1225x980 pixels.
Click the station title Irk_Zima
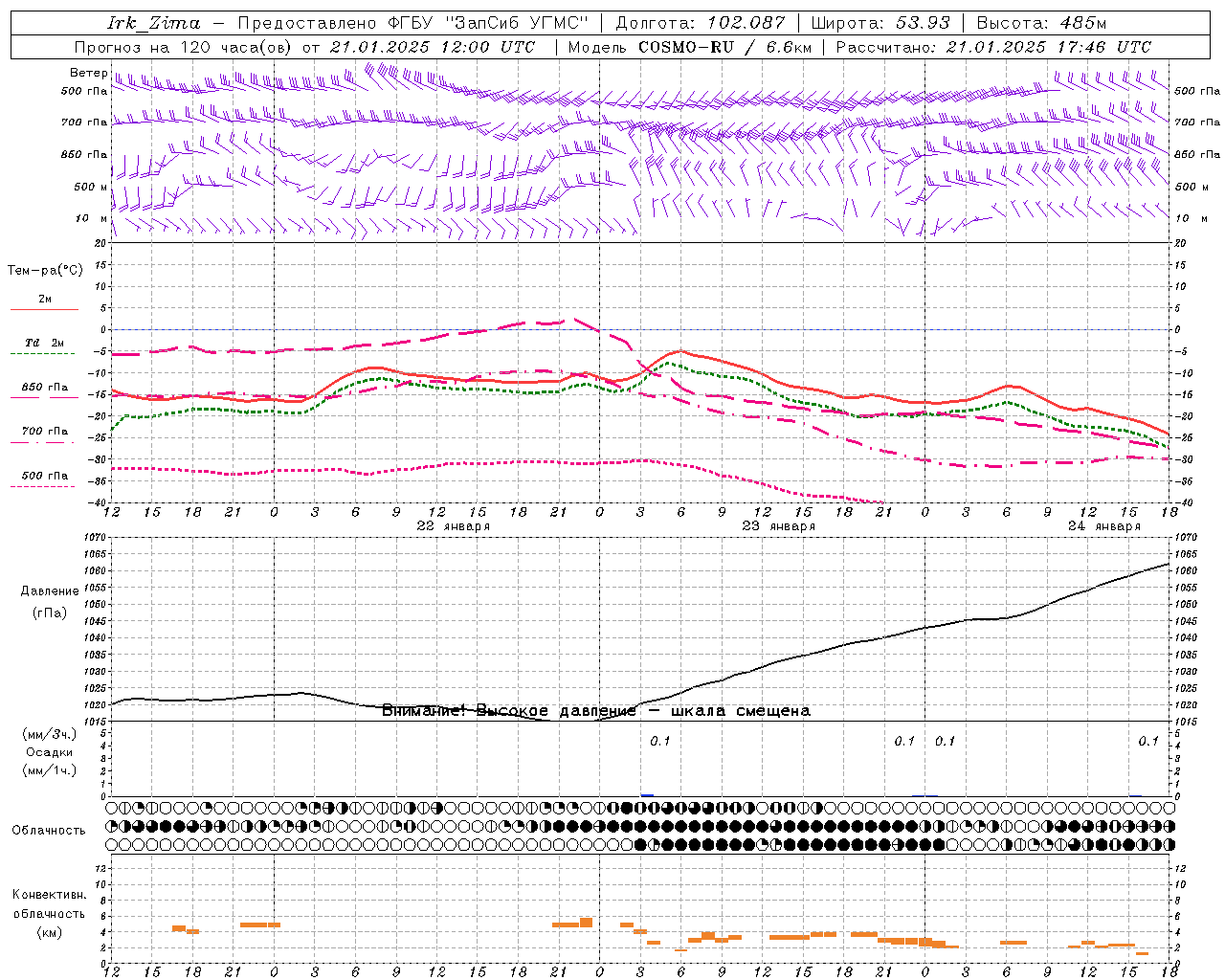[154, 23]
